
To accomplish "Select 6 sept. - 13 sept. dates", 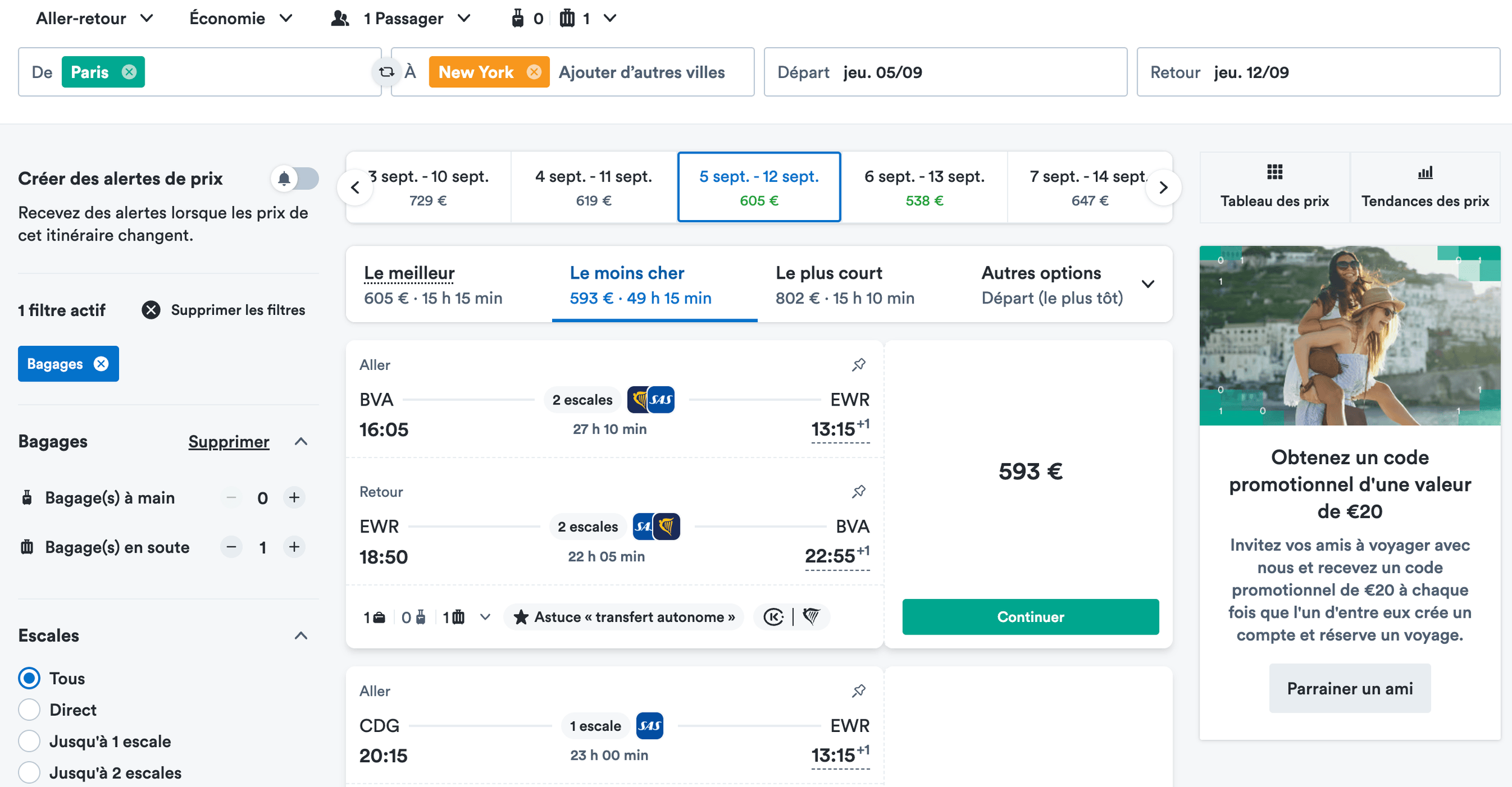I will (x=924, y=187).
